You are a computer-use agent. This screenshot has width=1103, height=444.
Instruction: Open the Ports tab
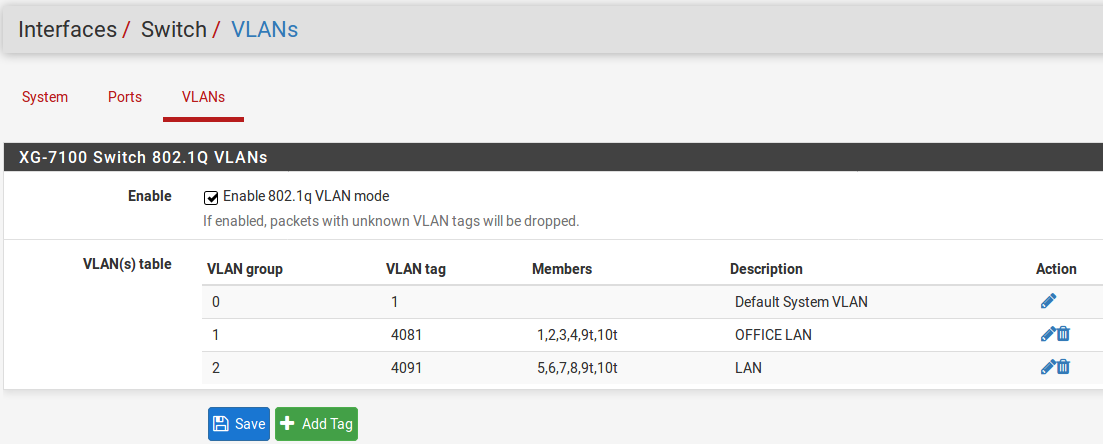125,97
